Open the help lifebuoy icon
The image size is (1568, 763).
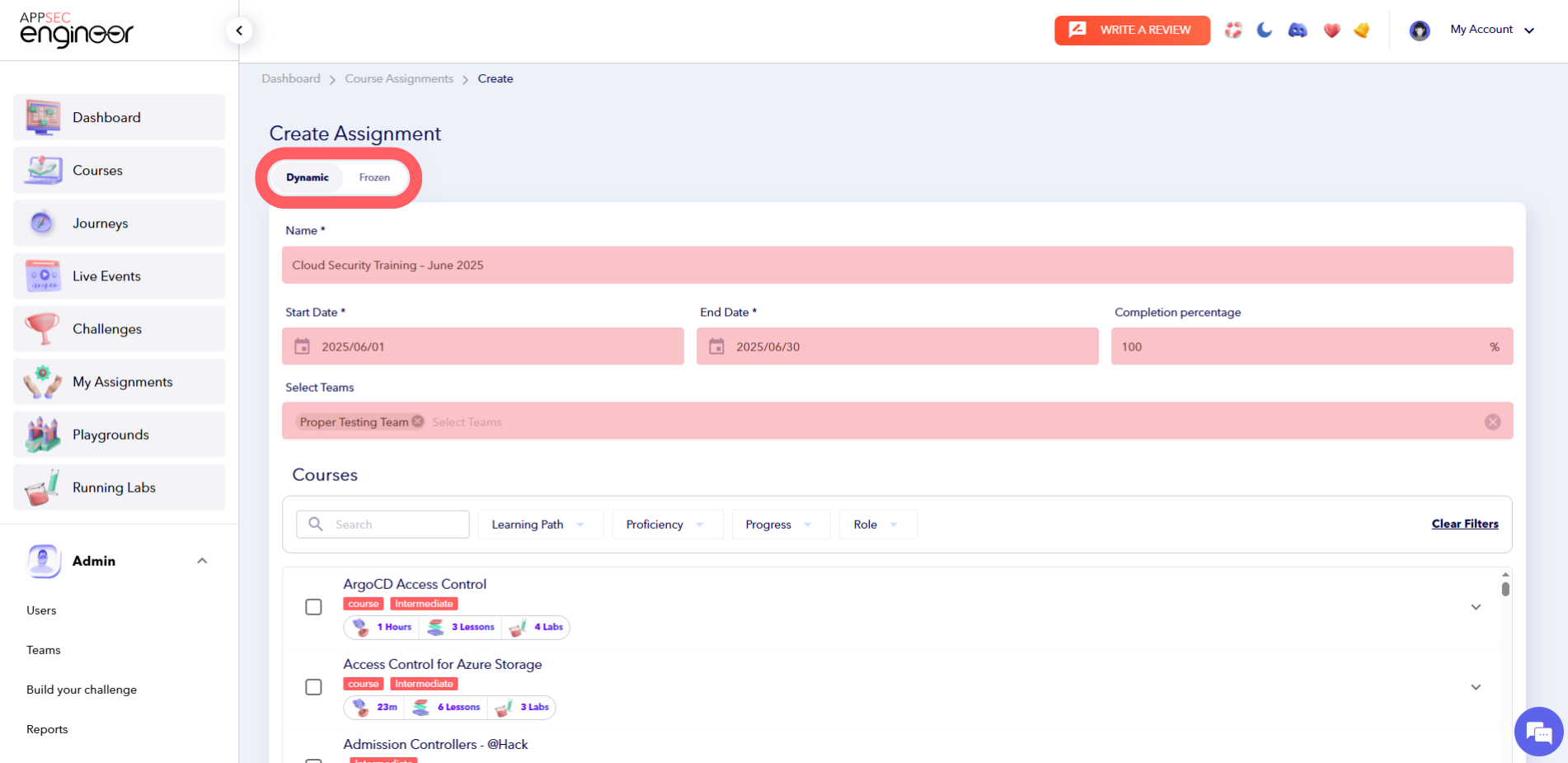(1232, 30)
